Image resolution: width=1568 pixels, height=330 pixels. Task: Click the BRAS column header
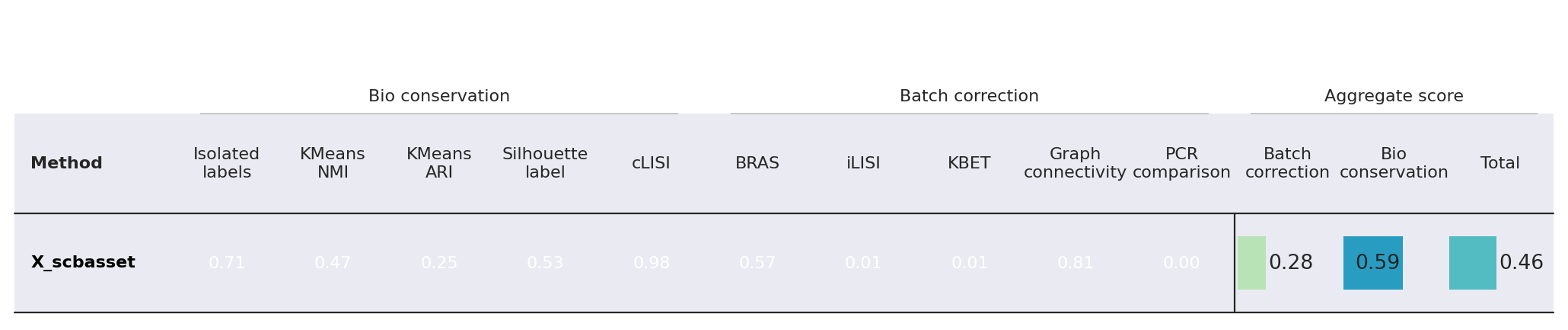click(757, 164)
